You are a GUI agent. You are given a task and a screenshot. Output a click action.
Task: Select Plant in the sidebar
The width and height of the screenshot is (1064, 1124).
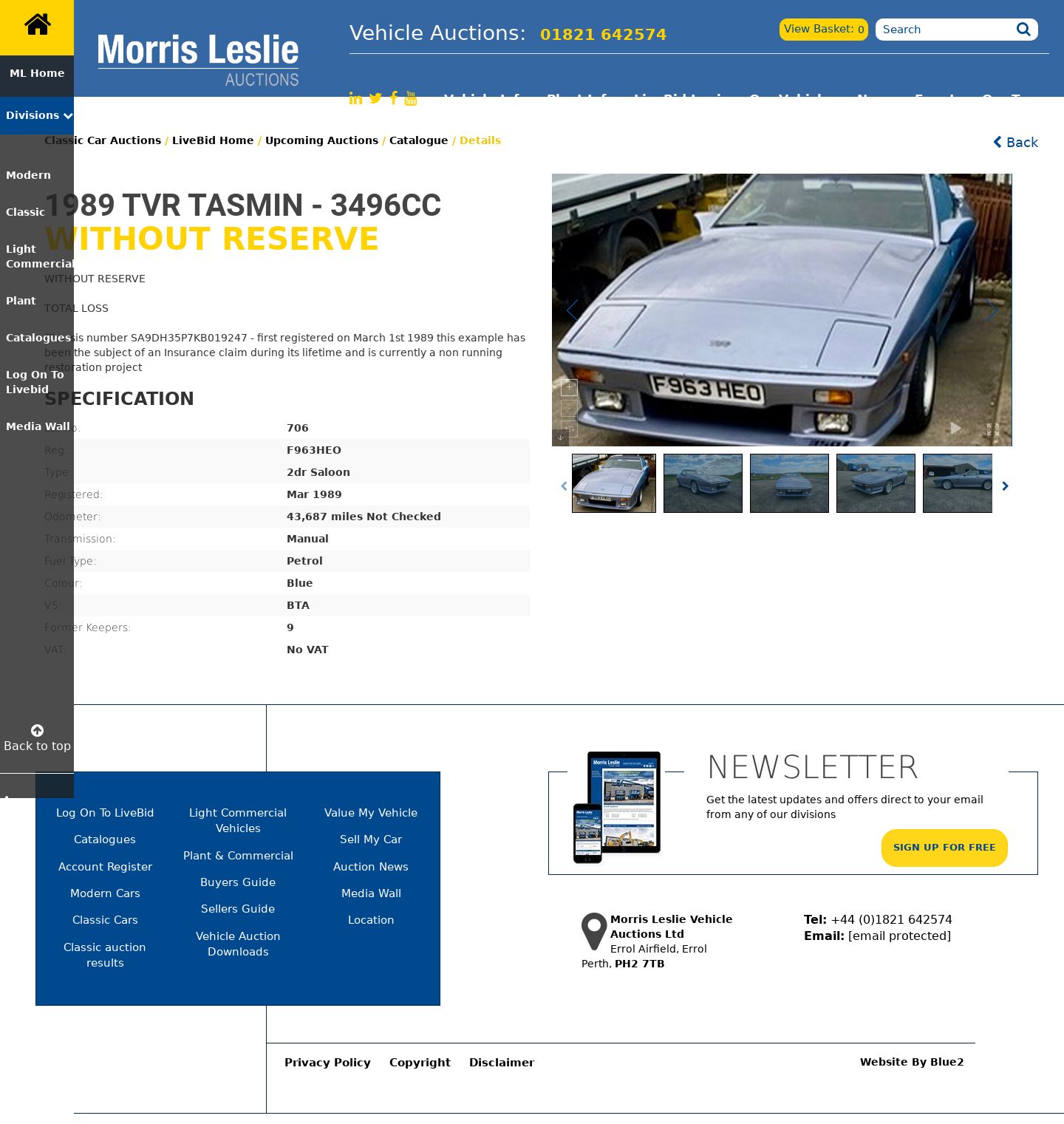[x=21, y=301]
